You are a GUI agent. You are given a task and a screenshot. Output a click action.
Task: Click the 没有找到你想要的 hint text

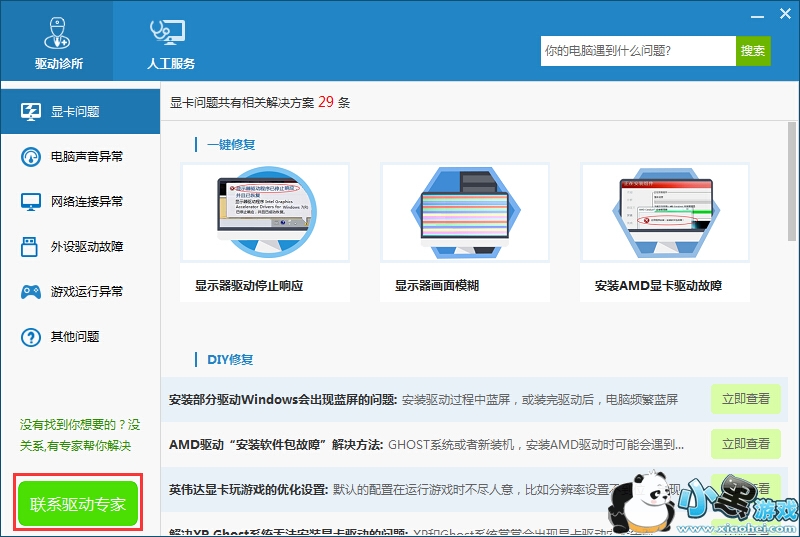pos(80,435)
